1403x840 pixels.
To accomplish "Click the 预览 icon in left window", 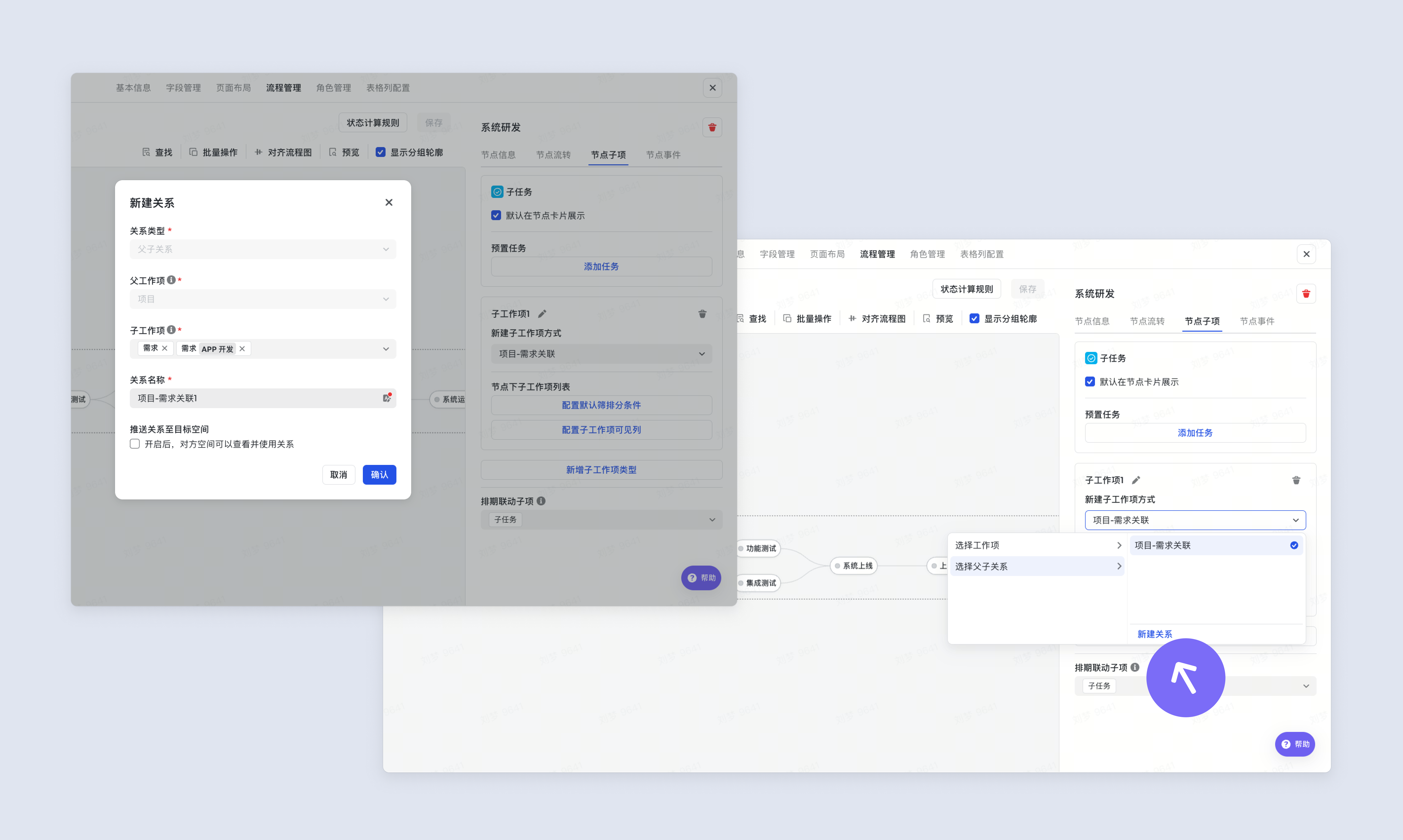I will pos(333,152).
